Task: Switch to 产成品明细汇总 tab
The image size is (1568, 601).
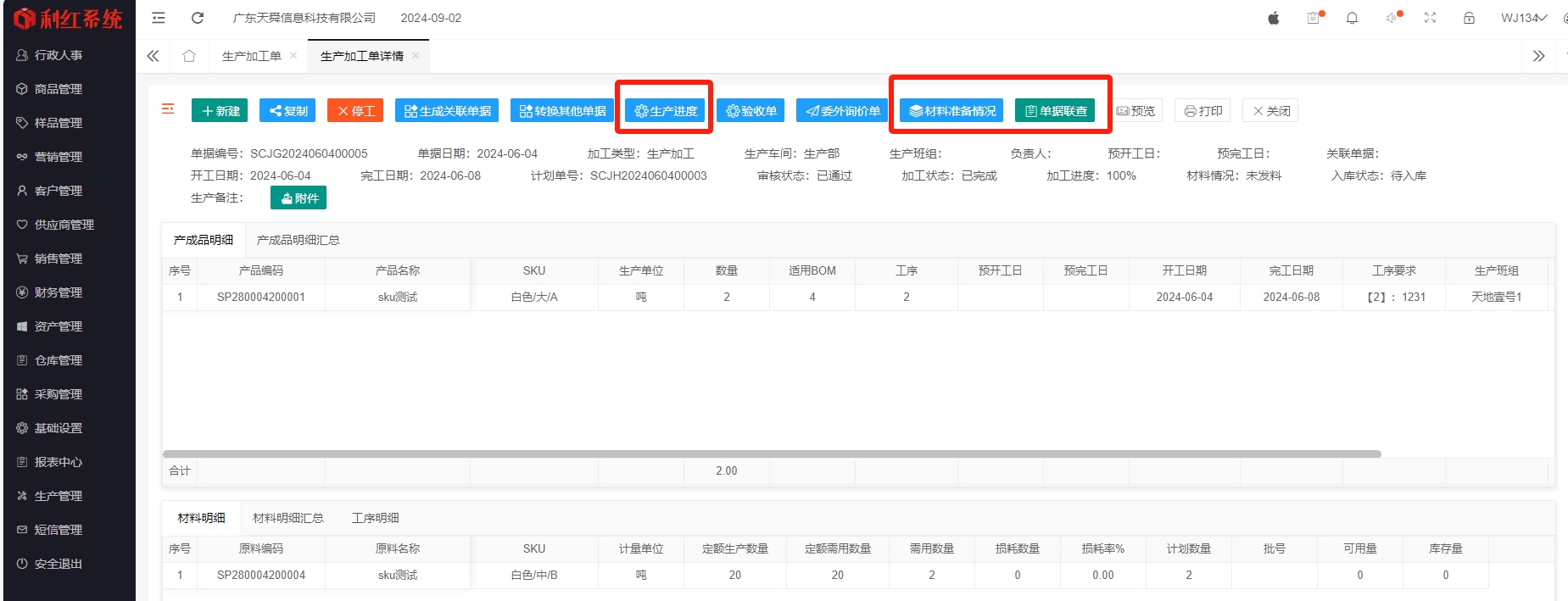Action: [x=299, y=240]
